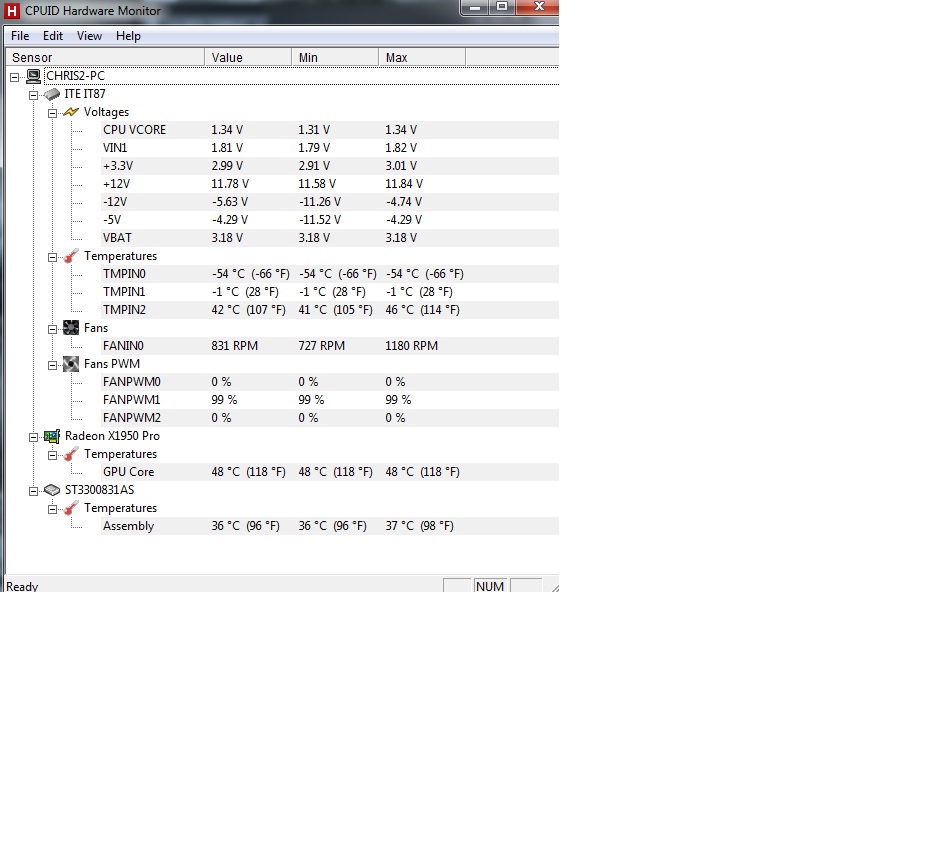Screen dimensions: 942x862
Task: Open the View menu
Action: click(90, 36)
